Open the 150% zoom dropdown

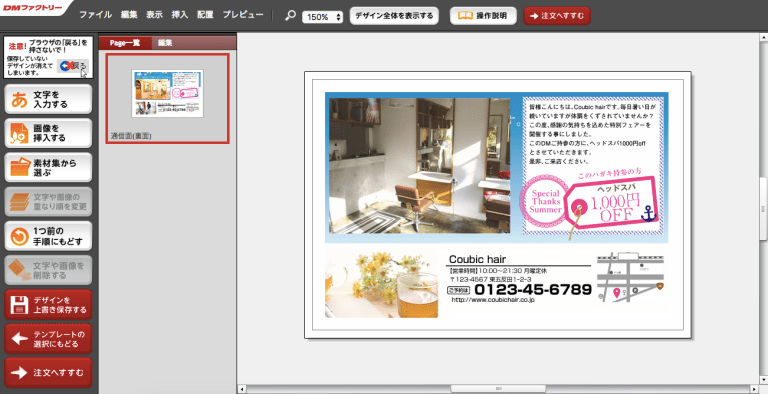coord(322,17)
